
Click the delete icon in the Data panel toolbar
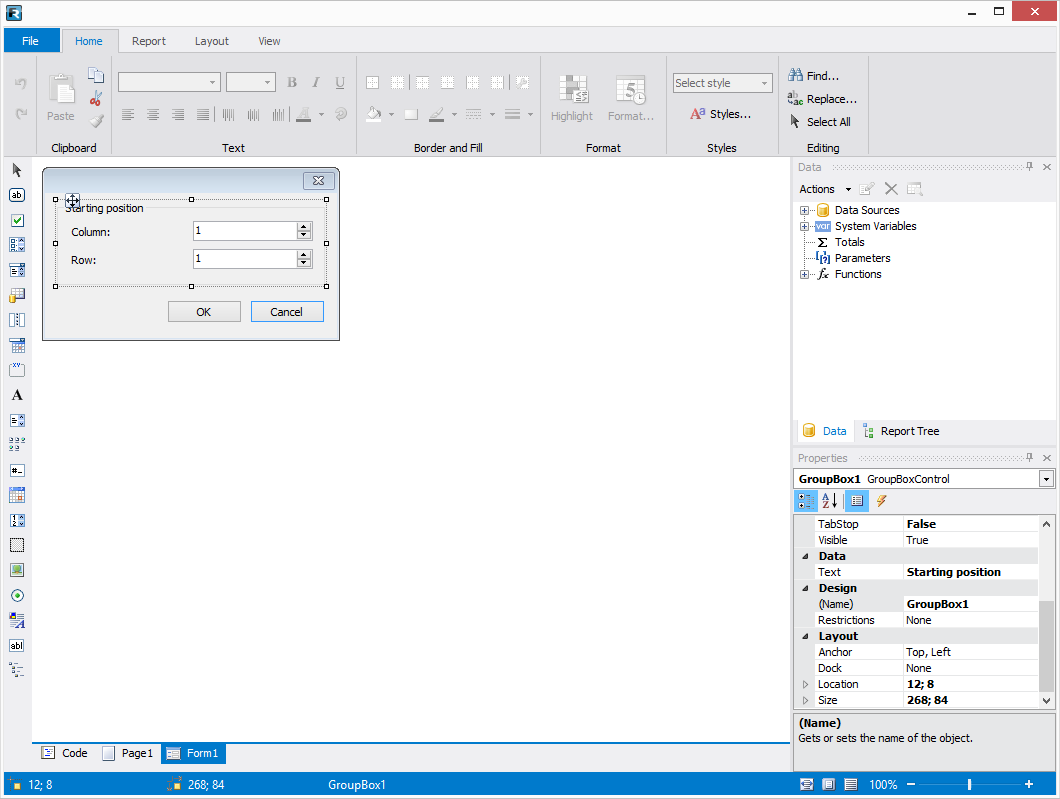(x=891, y=188)
